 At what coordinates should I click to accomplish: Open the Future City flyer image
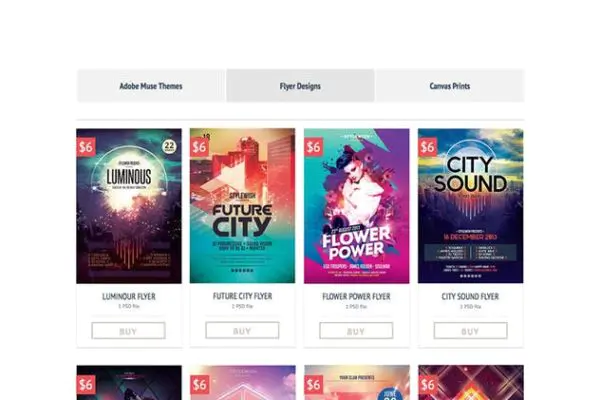coord(242,206)
